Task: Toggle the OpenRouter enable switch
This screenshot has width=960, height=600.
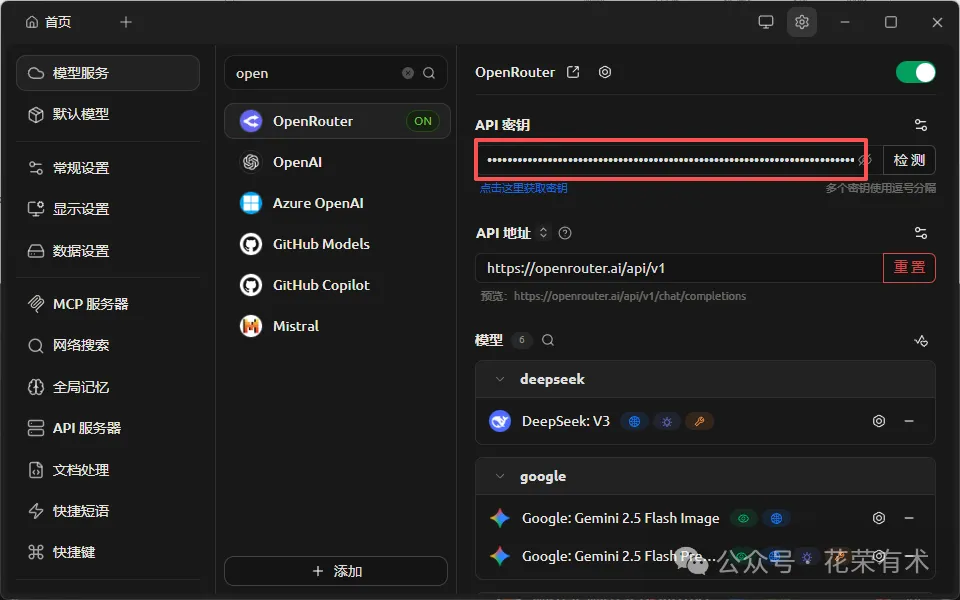Action: point(915,72)
